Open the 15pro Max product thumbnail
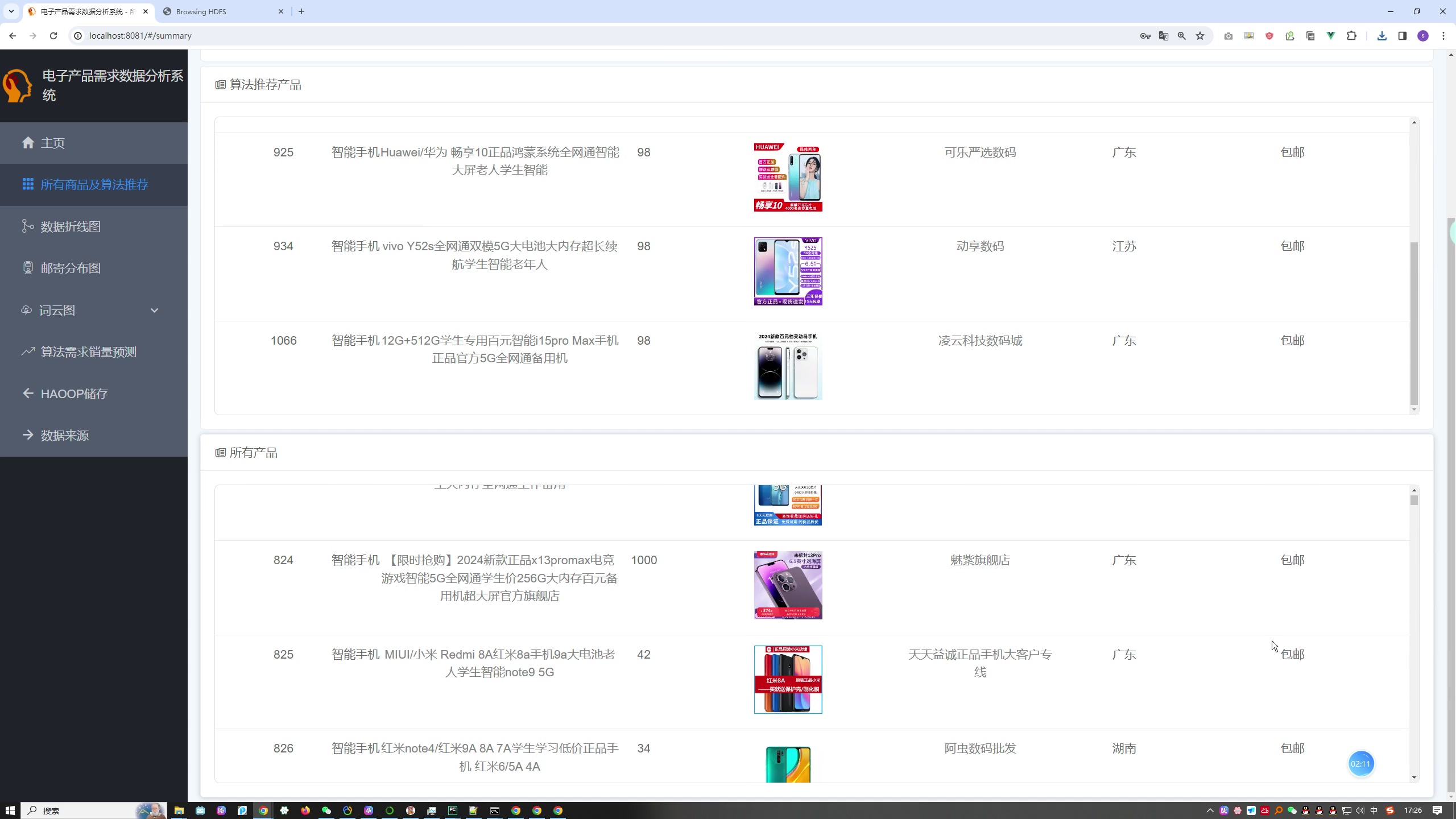 tap(788, 366)
